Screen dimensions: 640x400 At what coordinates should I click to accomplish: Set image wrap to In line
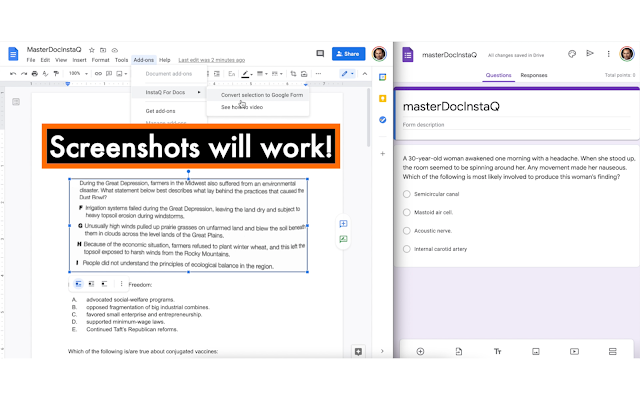78,284
